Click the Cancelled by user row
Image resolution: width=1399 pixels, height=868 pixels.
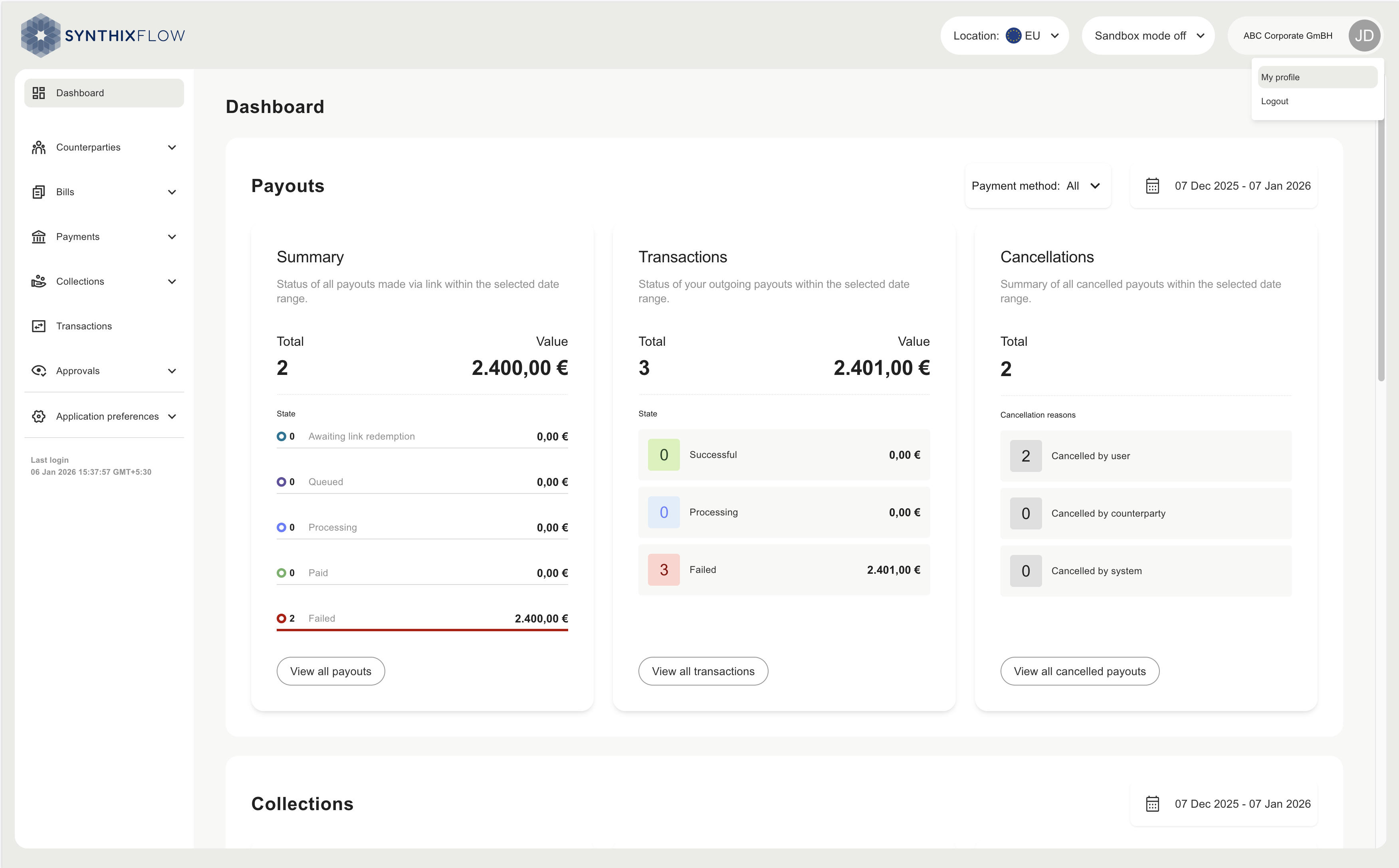tap(1146, 456)
